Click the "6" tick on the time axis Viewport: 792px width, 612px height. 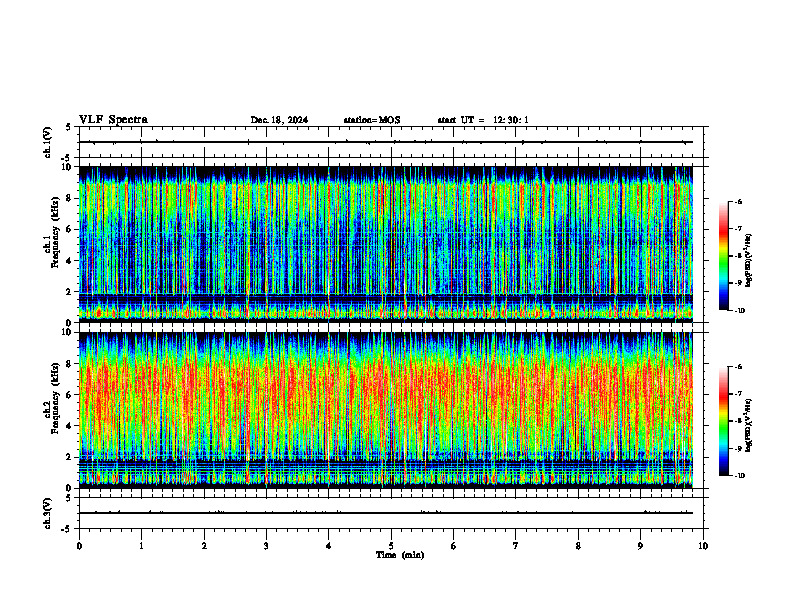pos(454,546)
